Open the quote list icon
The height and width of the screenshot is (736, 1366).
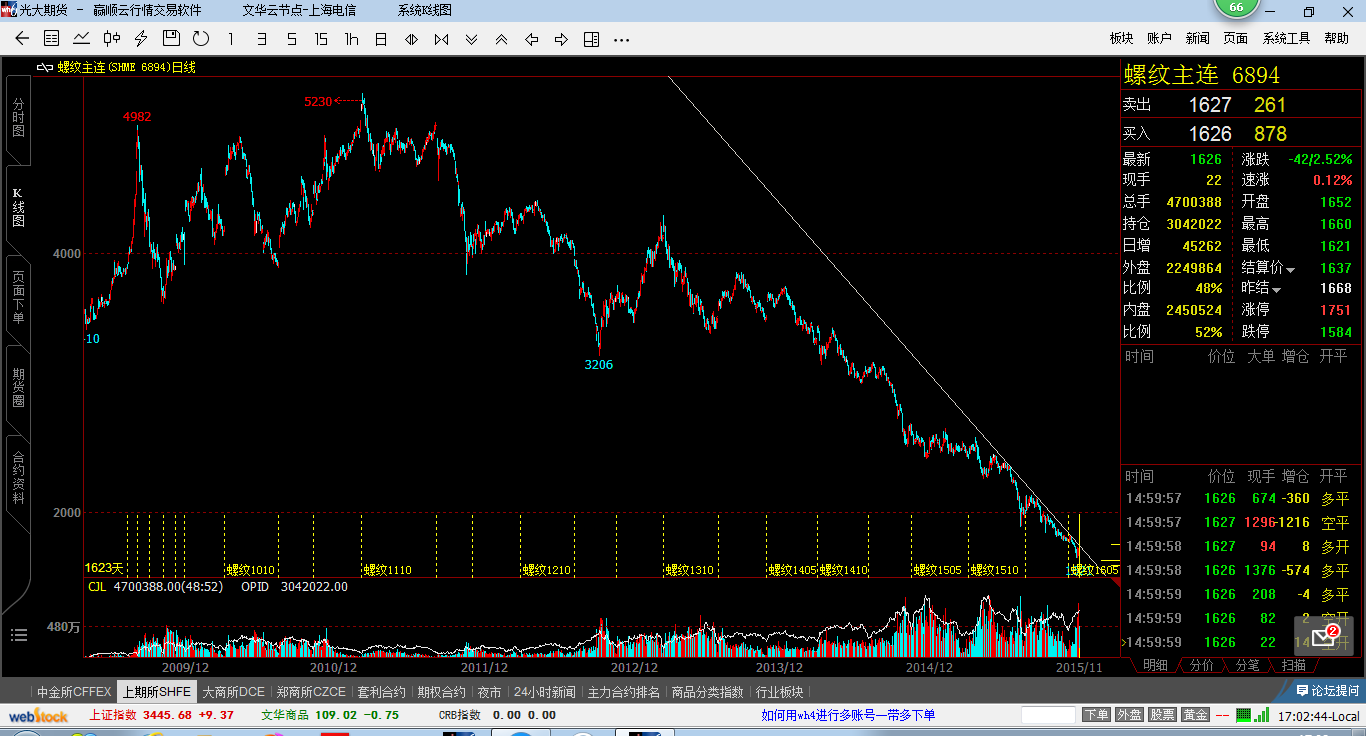click(x=52, y=39)
